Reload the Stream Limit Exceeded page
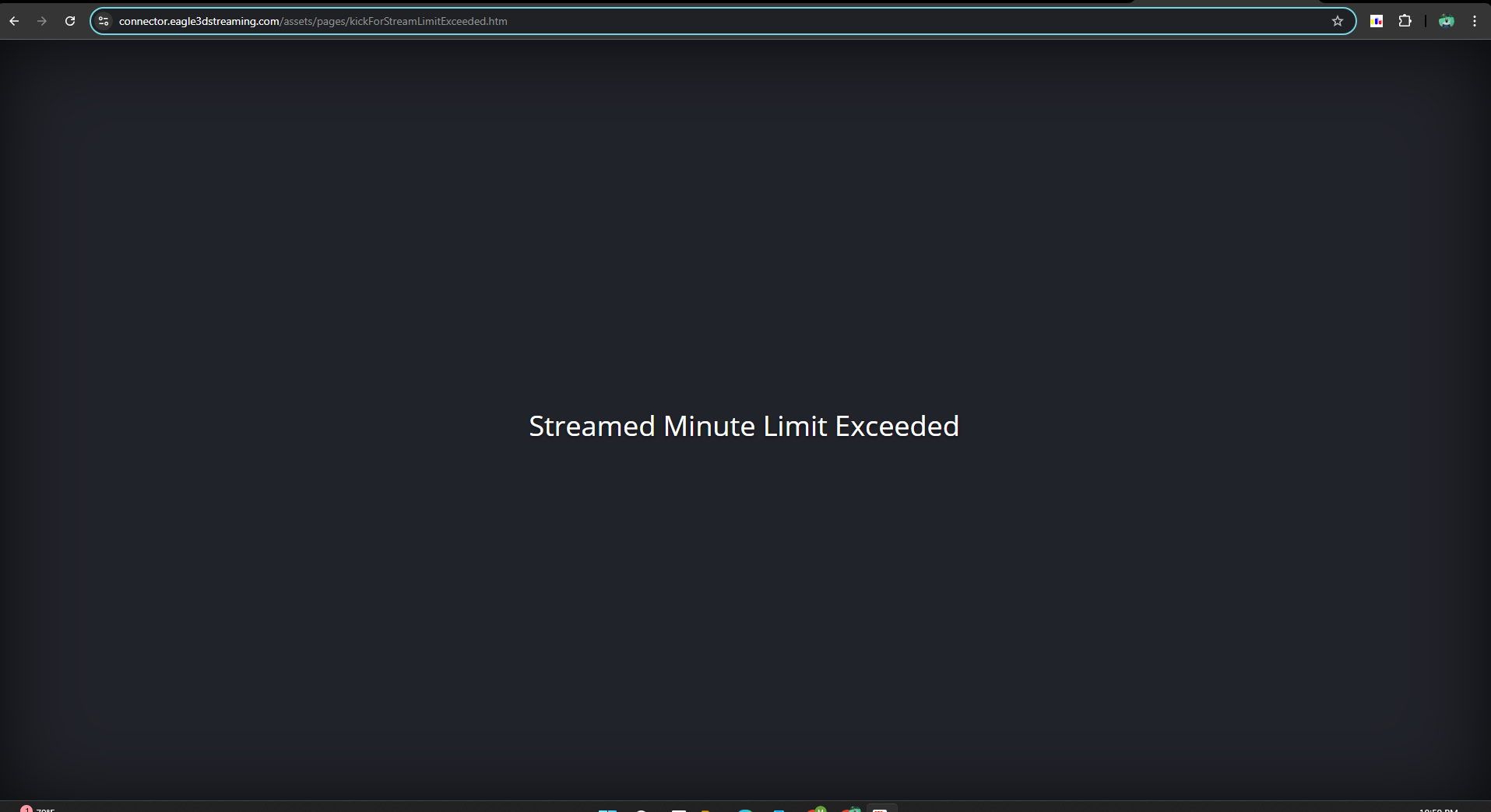Image resolution: width=1491 pixels, height=812 pixels. 70,21
